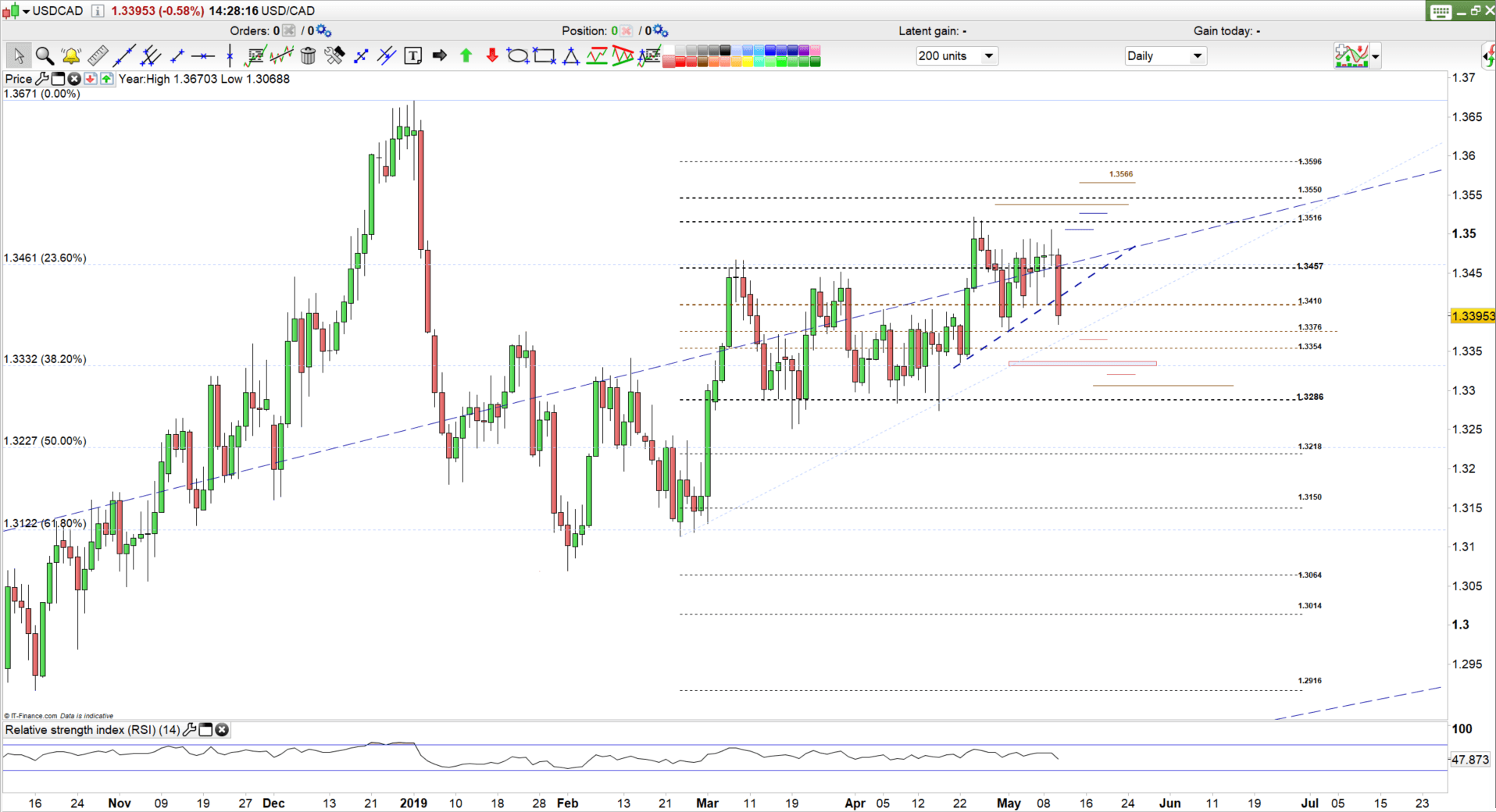The width and height of the screenshot is (1496, 812).
Task: Open the Fibonacci retracement tool
Action: click(x=255, y=55)
